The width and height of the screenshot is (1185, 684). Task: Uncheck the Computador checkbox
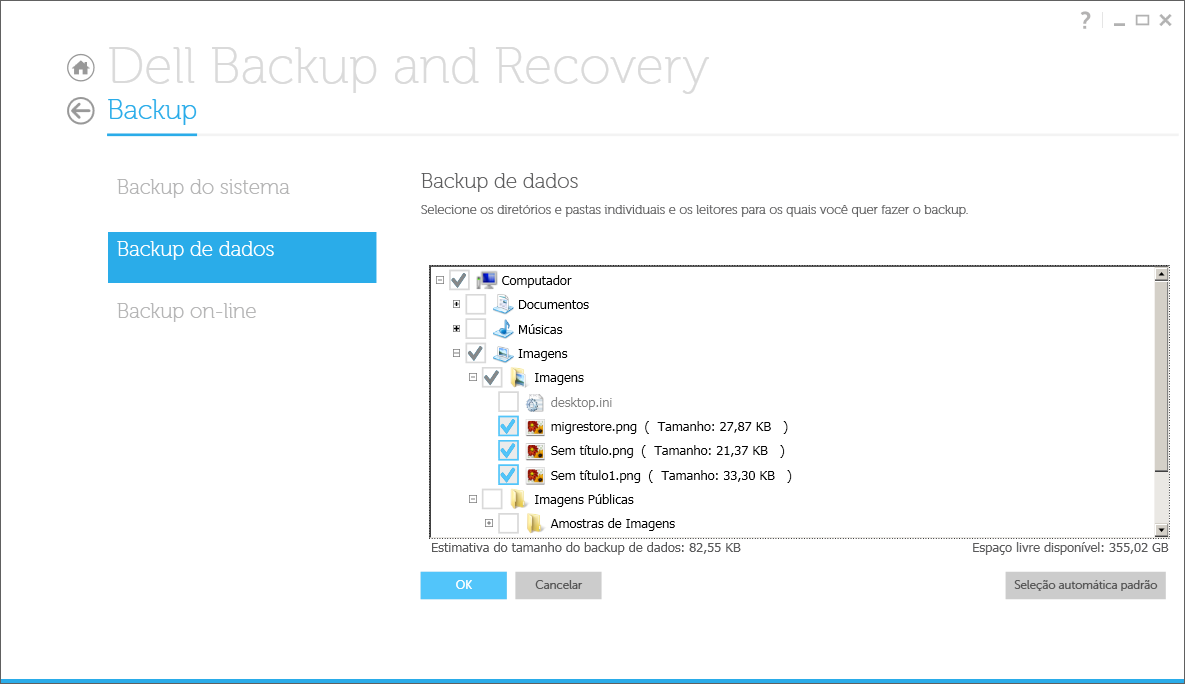point(459,280)
